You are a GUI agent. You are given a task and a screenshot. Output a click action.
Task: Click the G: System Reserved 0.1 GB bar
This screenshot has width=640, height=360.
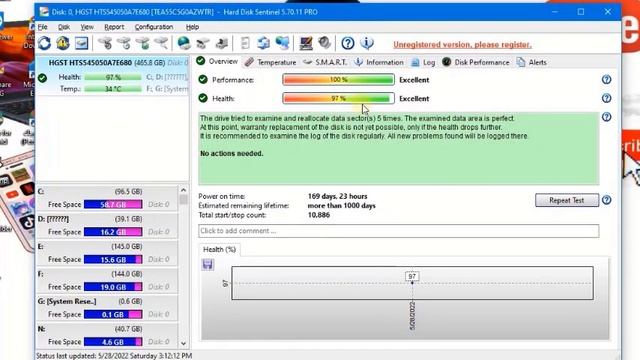[113, 314]
